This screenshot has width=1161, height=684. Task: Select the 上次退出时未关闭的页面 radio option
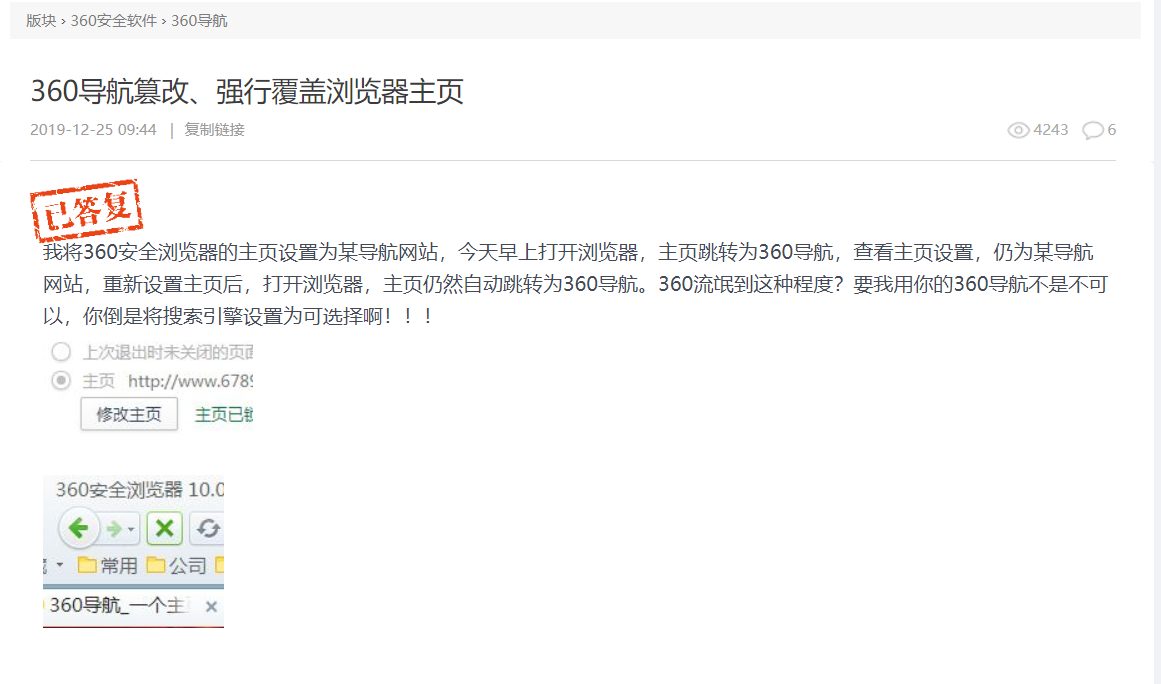(60, 352)
